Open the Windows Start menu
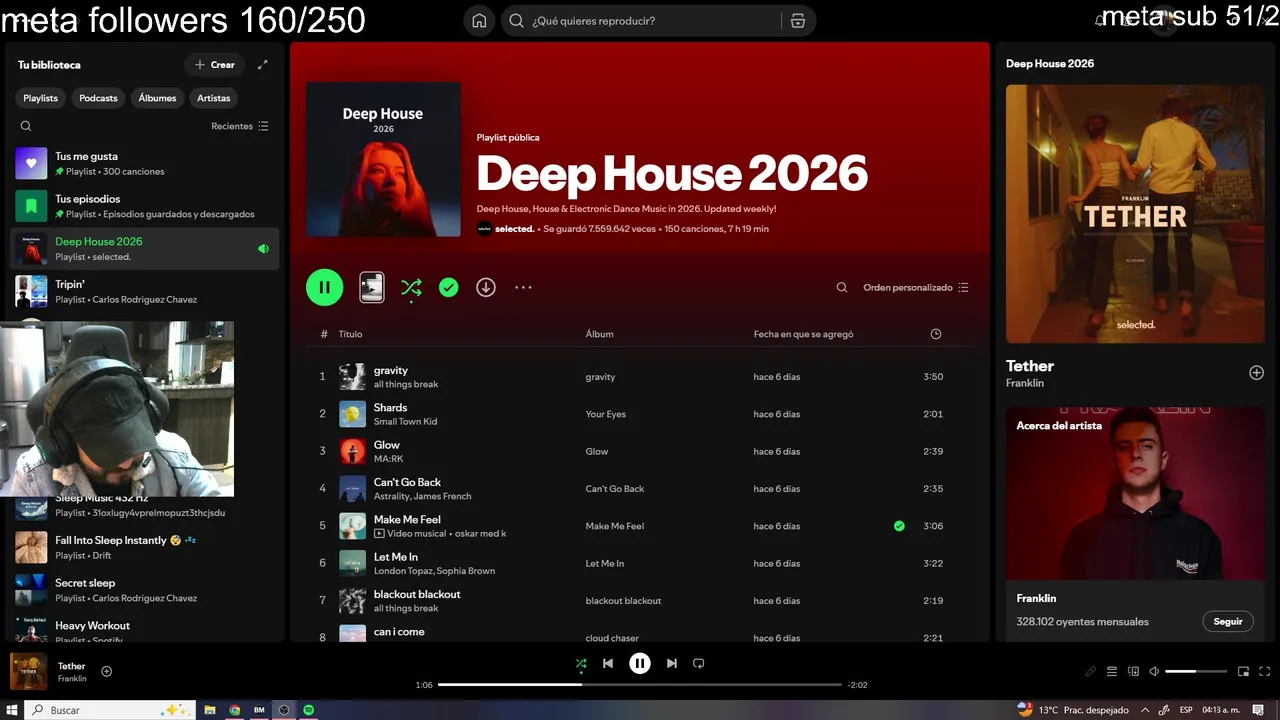The width and height of the screenshot is (1280, 720). click(x=12, y=710)
